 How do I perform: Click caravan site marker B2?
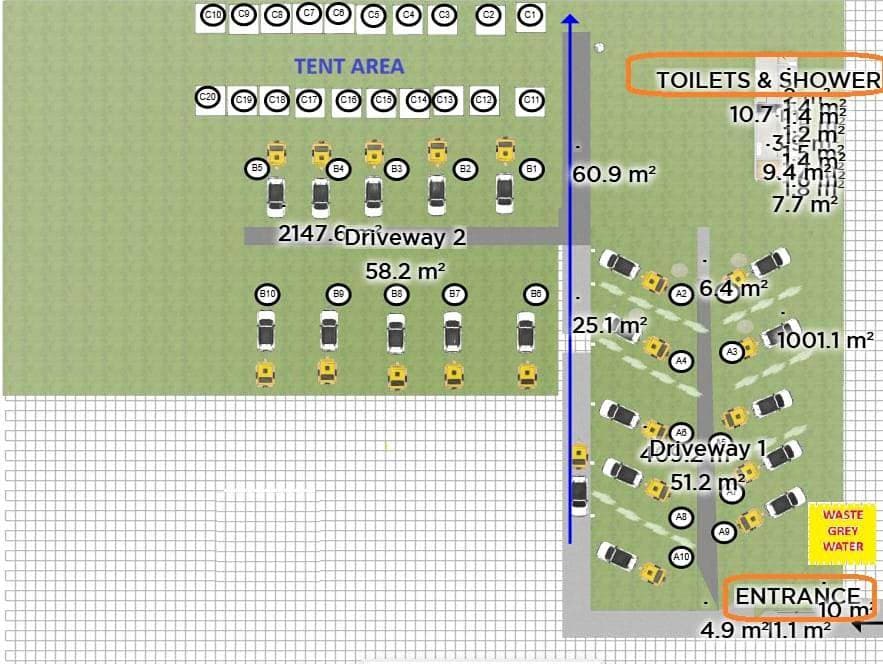465,169
